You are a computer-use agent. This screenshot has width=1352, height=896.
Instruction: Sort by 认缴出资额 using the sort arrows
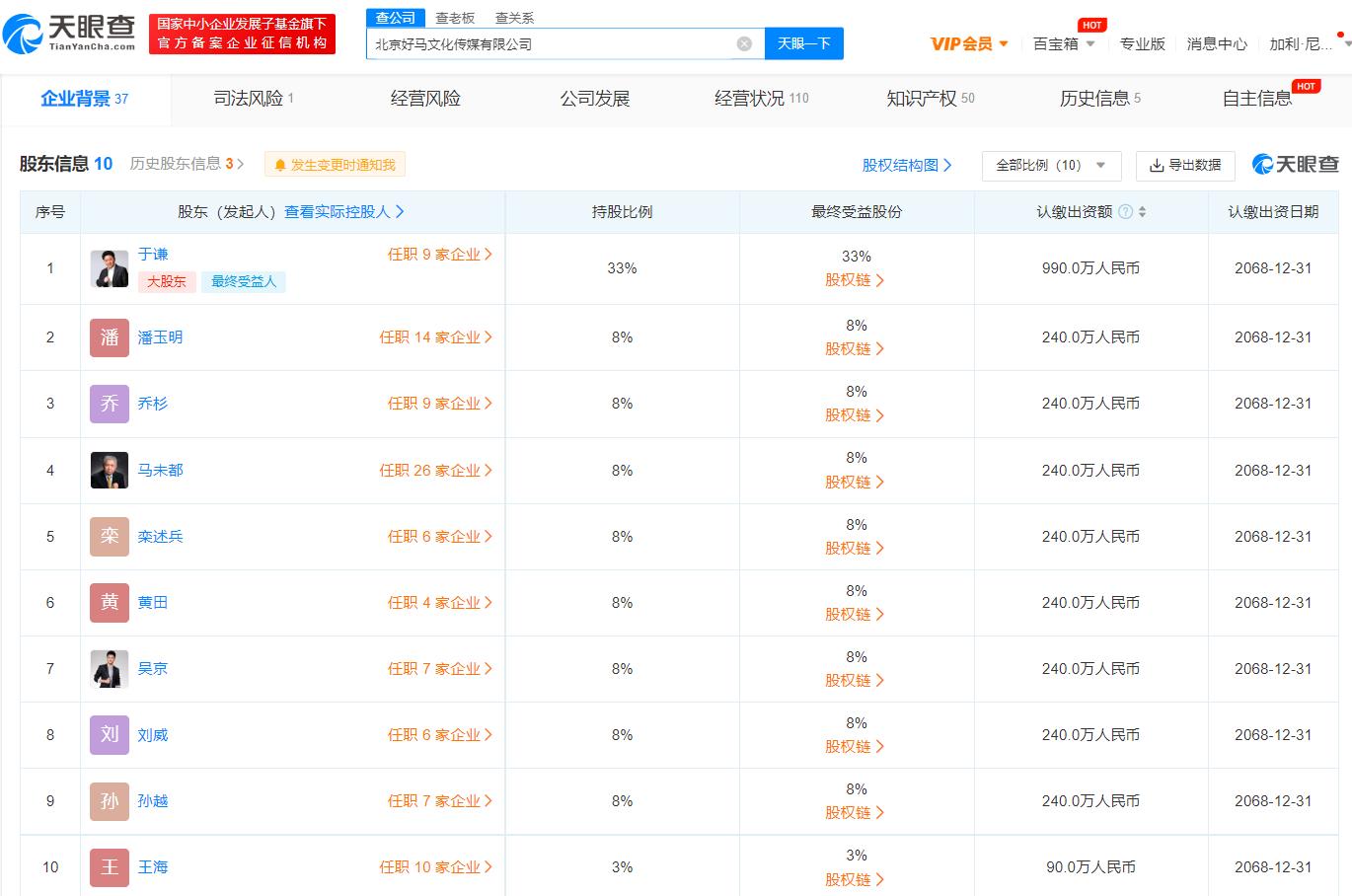[x=1142, y=211]
